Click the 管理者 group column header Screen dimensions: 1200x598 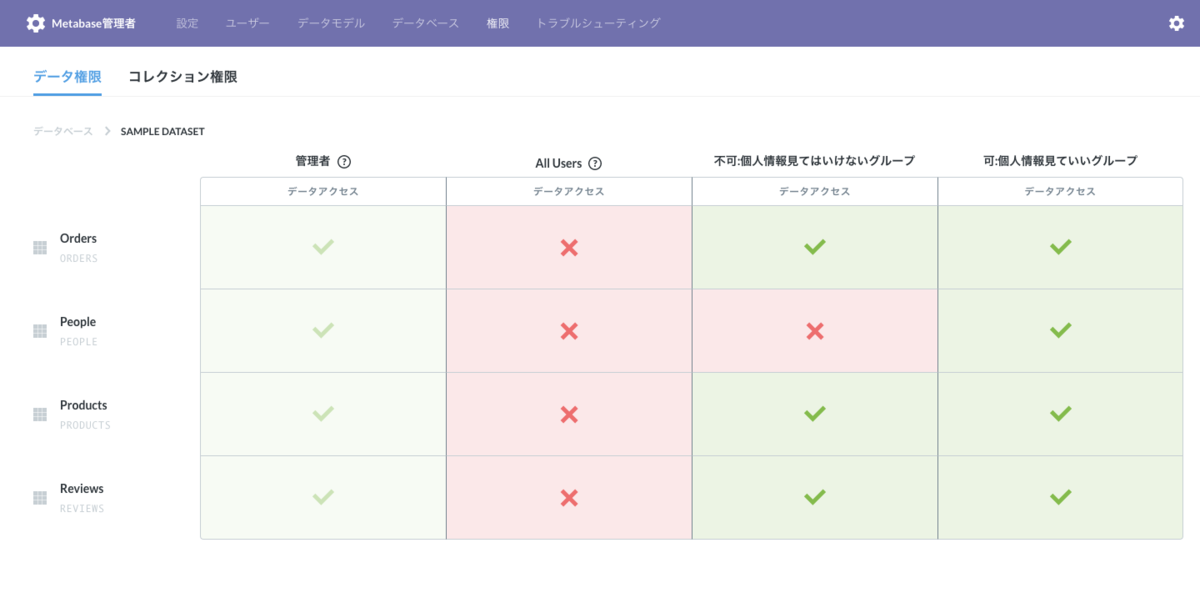pos(312,161)
